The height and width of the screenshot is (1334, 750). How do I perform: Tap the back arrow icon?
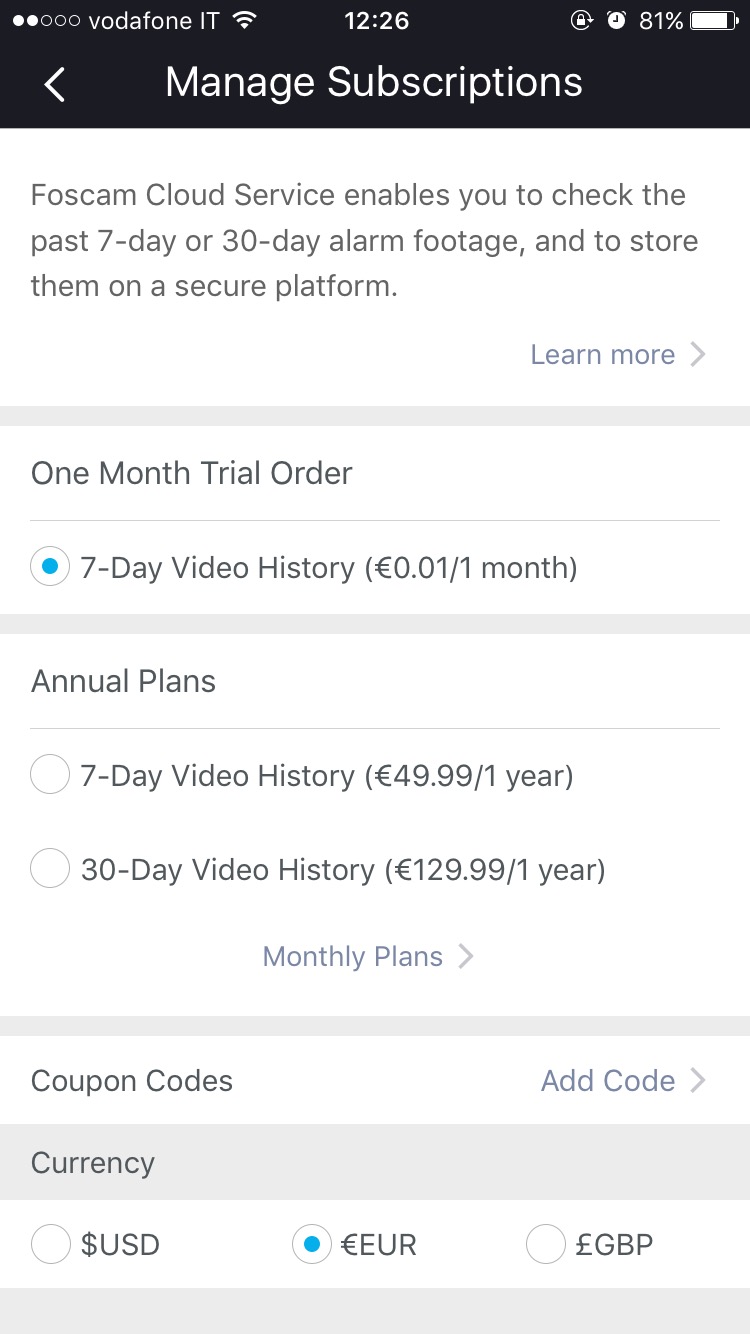pos(55,84)
